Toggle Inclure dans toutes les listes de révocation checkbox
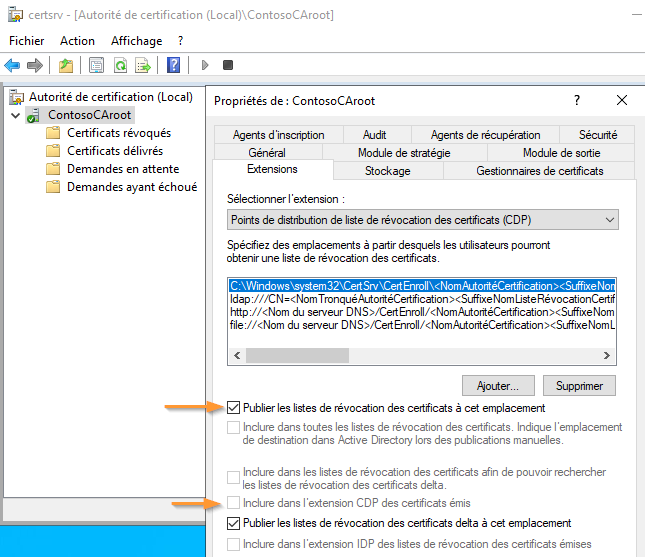Image resolution: width=645 pixels, height=557 pixels. (x=233, y=427)
